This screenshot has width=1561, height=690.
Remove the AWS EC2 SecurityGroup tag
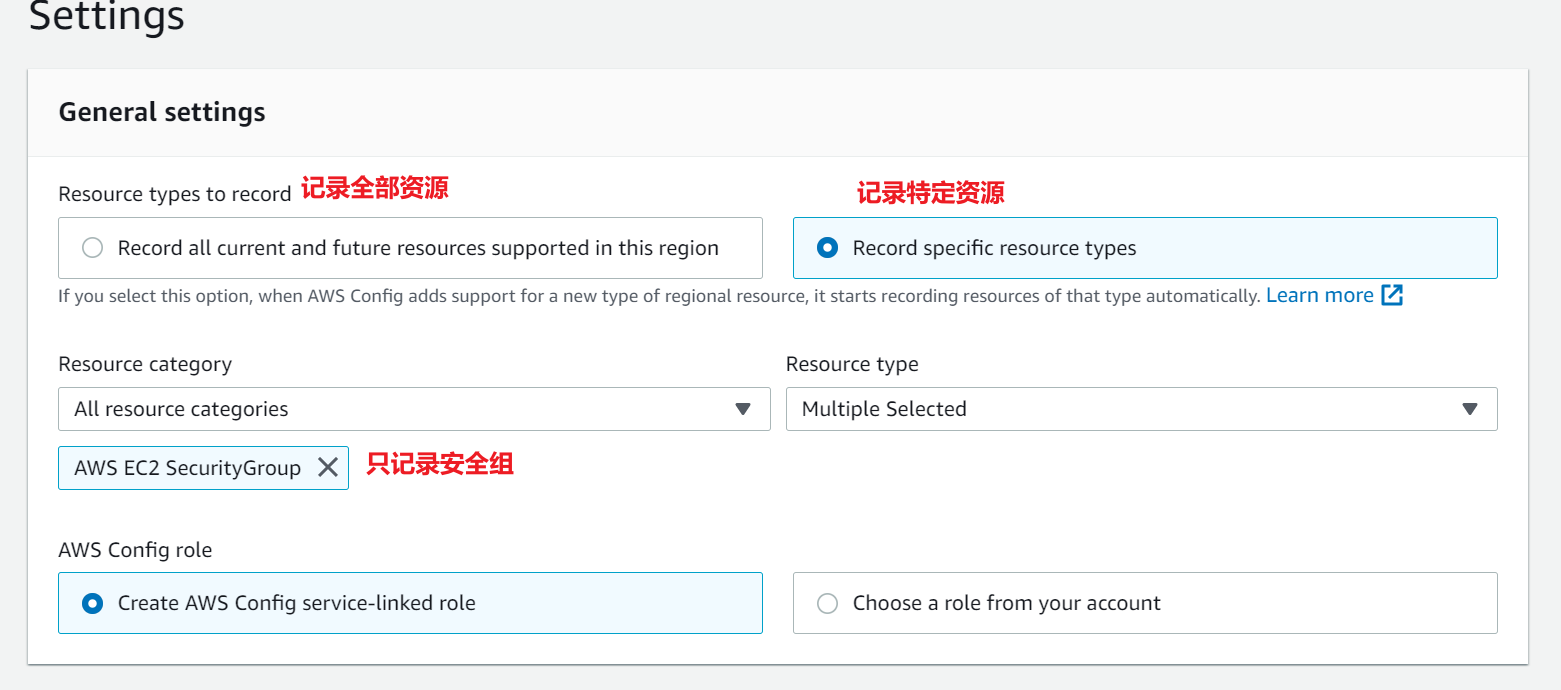tap(327, 467)
